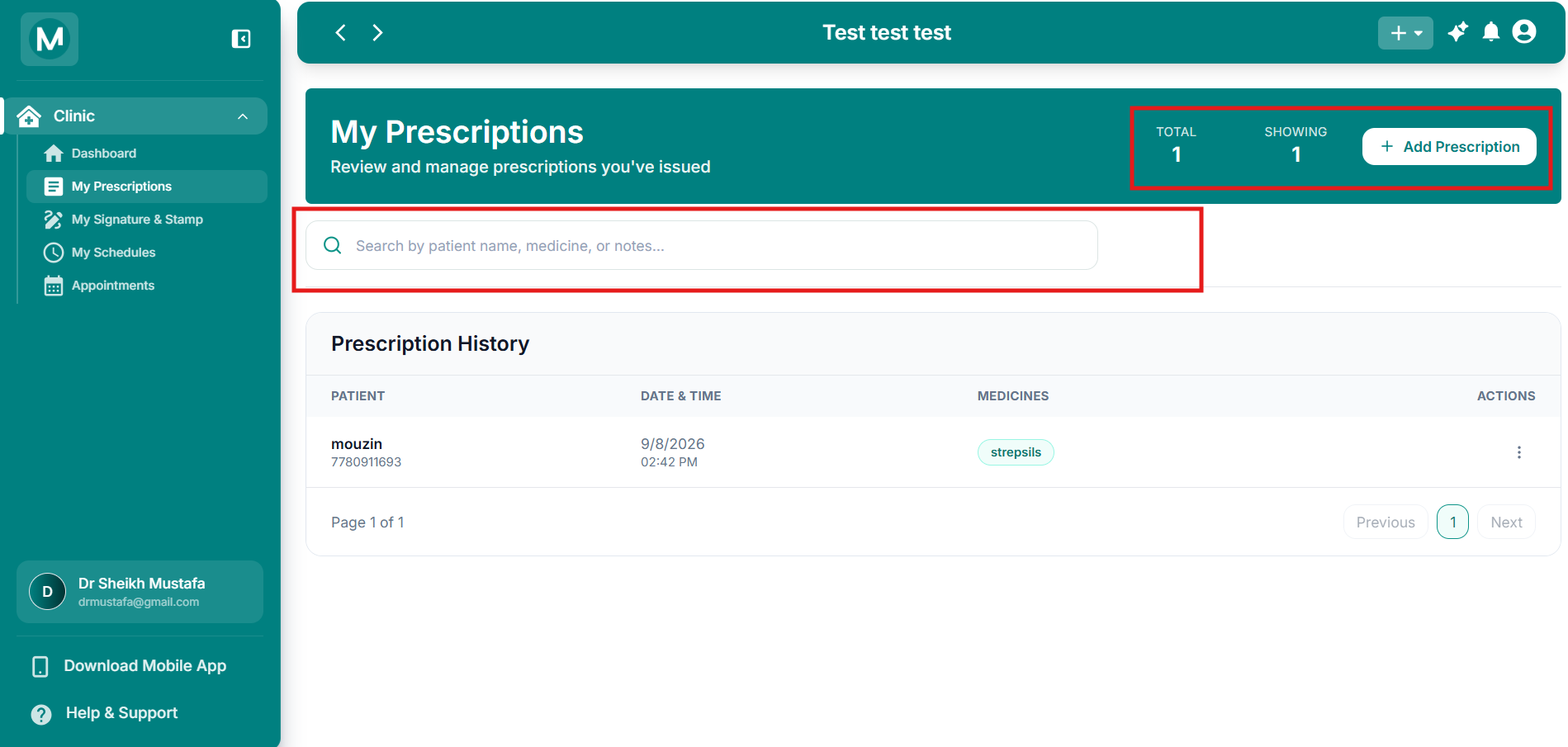Screen dimensions: 1568x747
Task: Click the Signature & Stamp pen icon
Action: [x=54, y=220]
